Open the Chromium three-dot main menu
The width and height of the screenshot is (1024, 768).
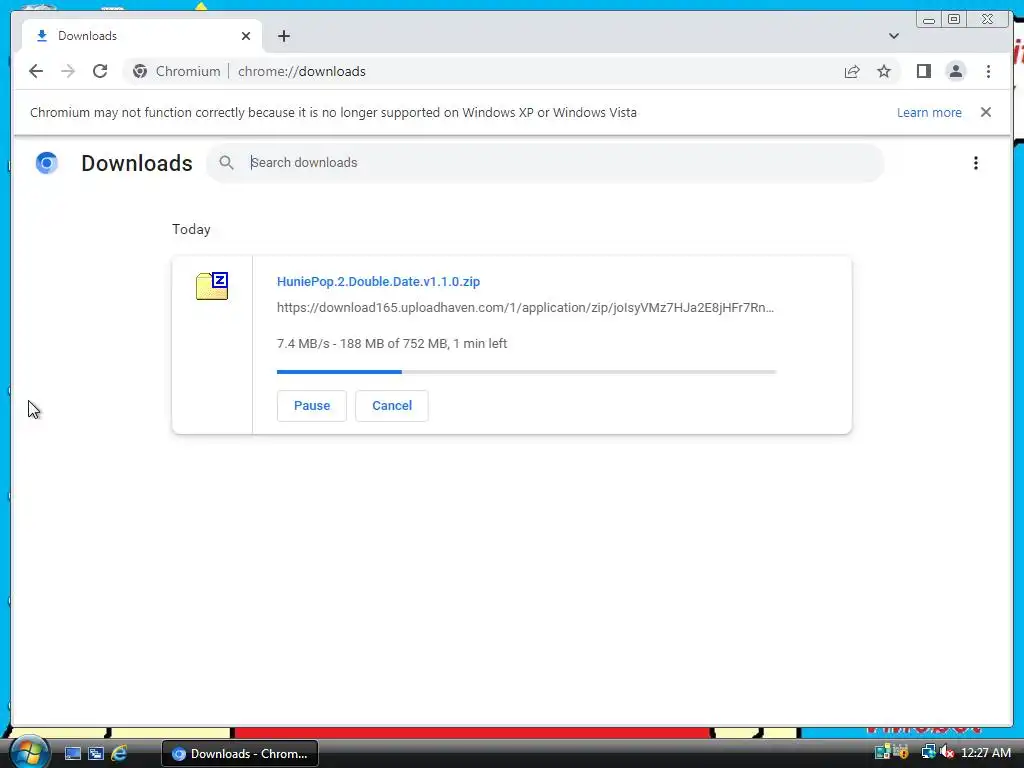click(x=988, y=71)
